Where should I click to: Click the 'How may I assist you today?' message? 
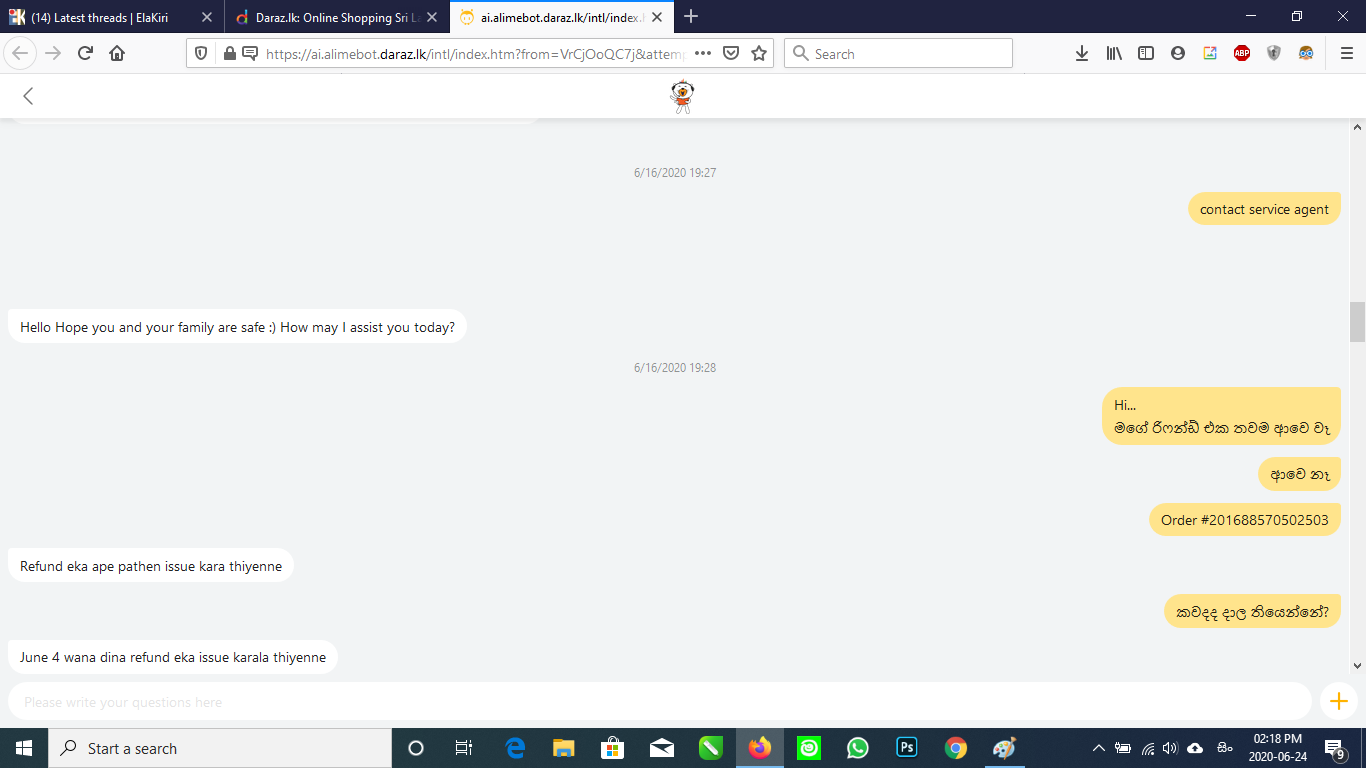(x=237, y=327)
